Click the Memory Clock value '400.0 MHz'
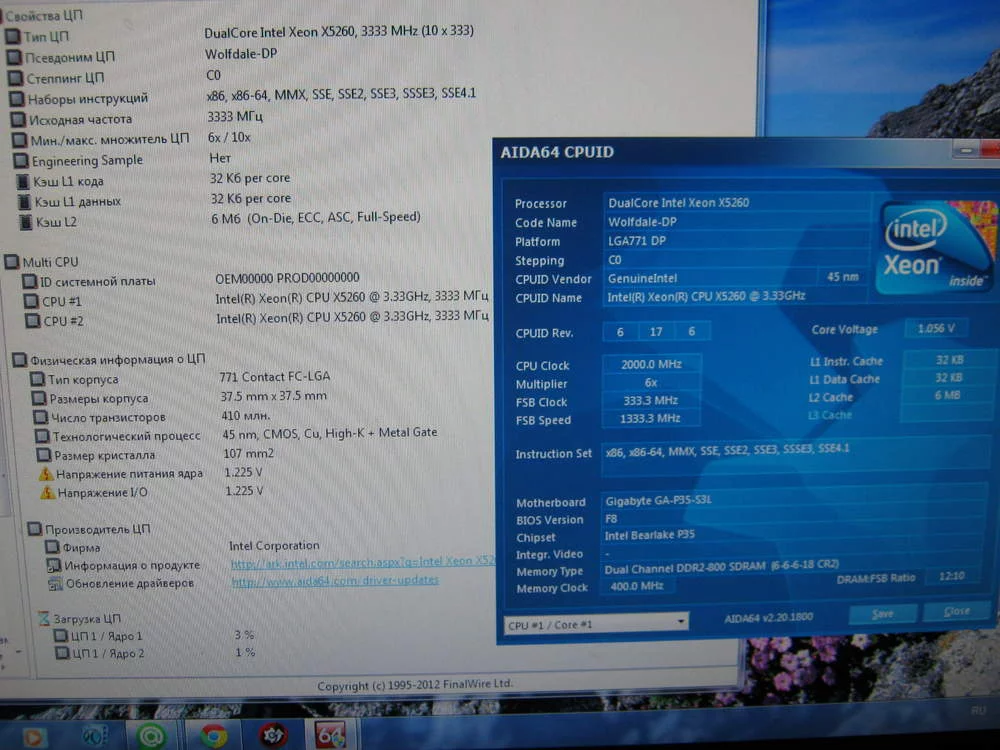 tap(636, 586)
